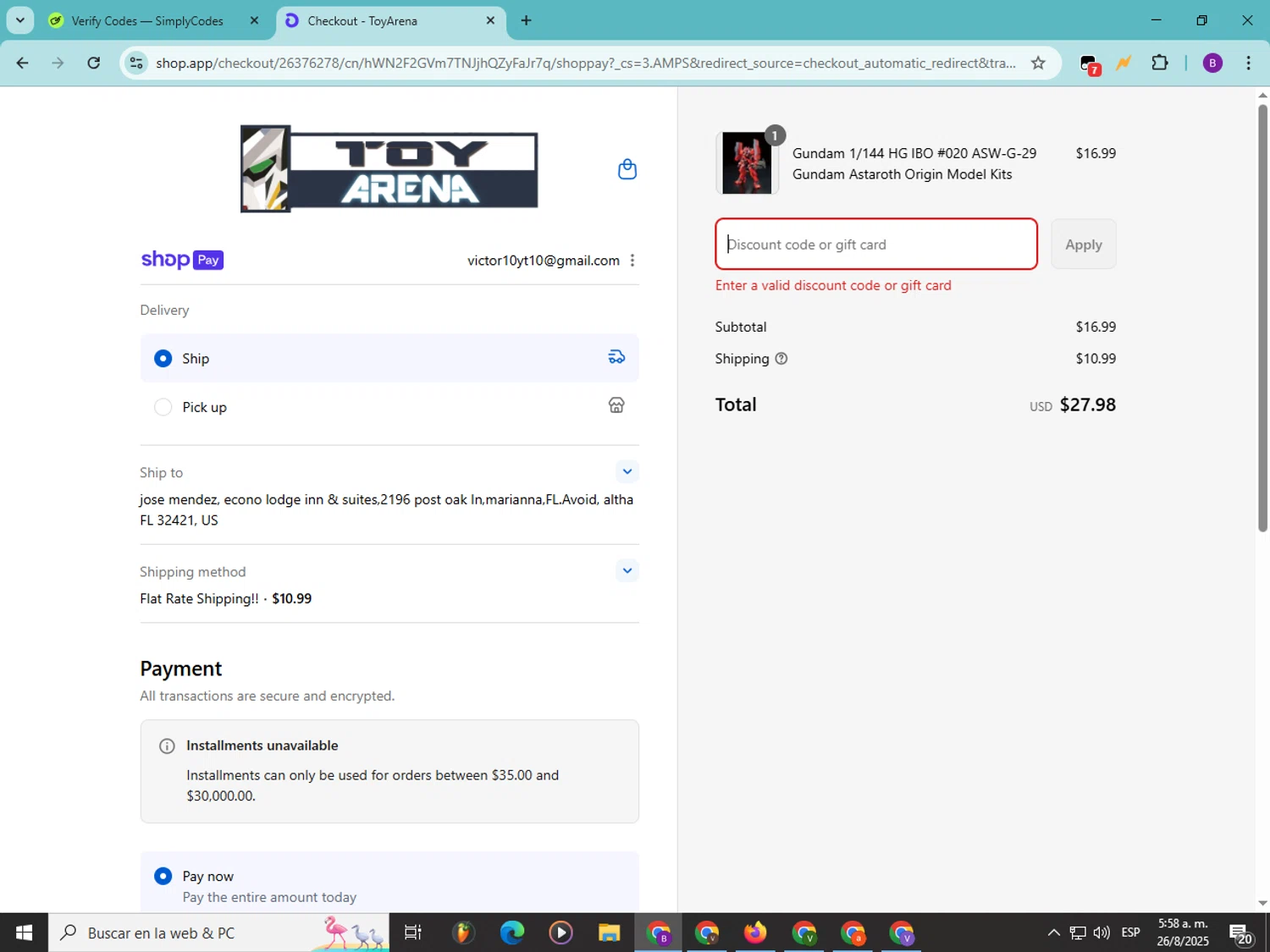
Task: Click the Installments unavailable heading
Action: point(262,746)
